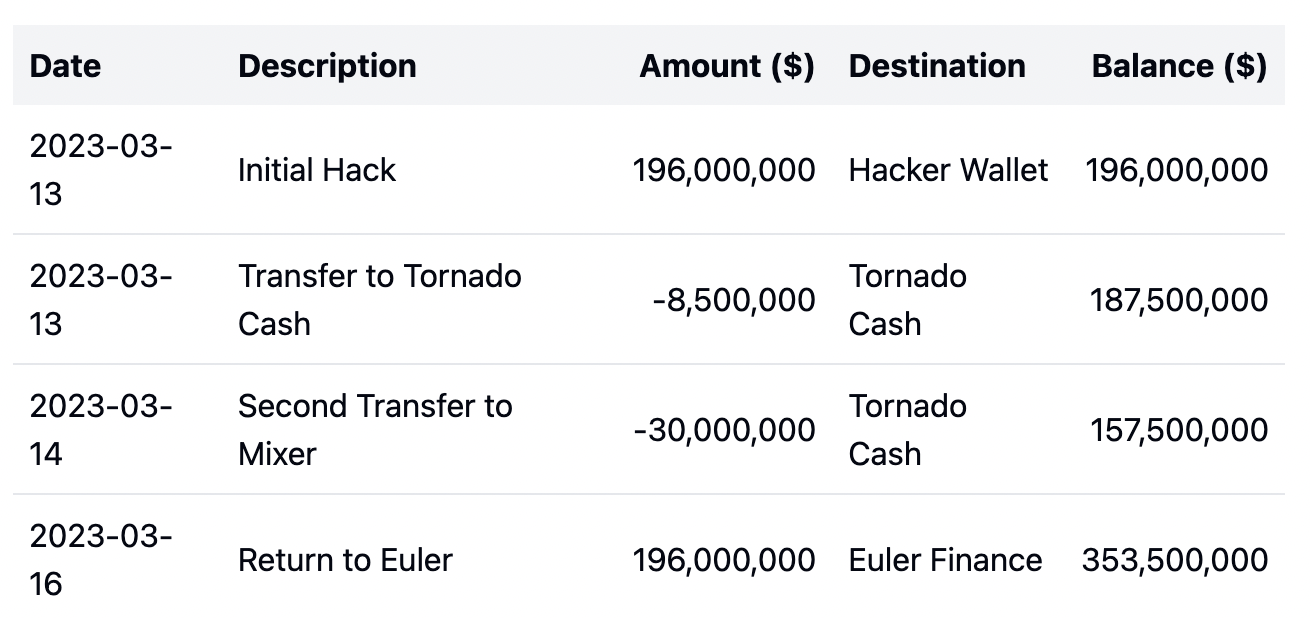This screenshot has width=1310, height=618.
Task: Click the Hacker Wallet destination cell
Action: tap(948, 170)
